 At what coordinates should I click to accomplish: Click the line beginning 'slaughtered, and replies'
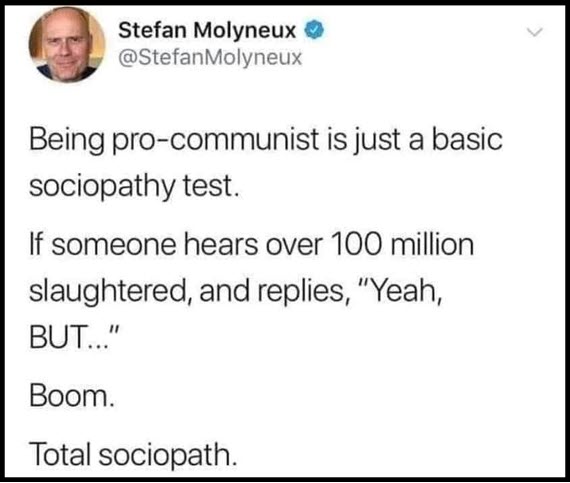236,291
